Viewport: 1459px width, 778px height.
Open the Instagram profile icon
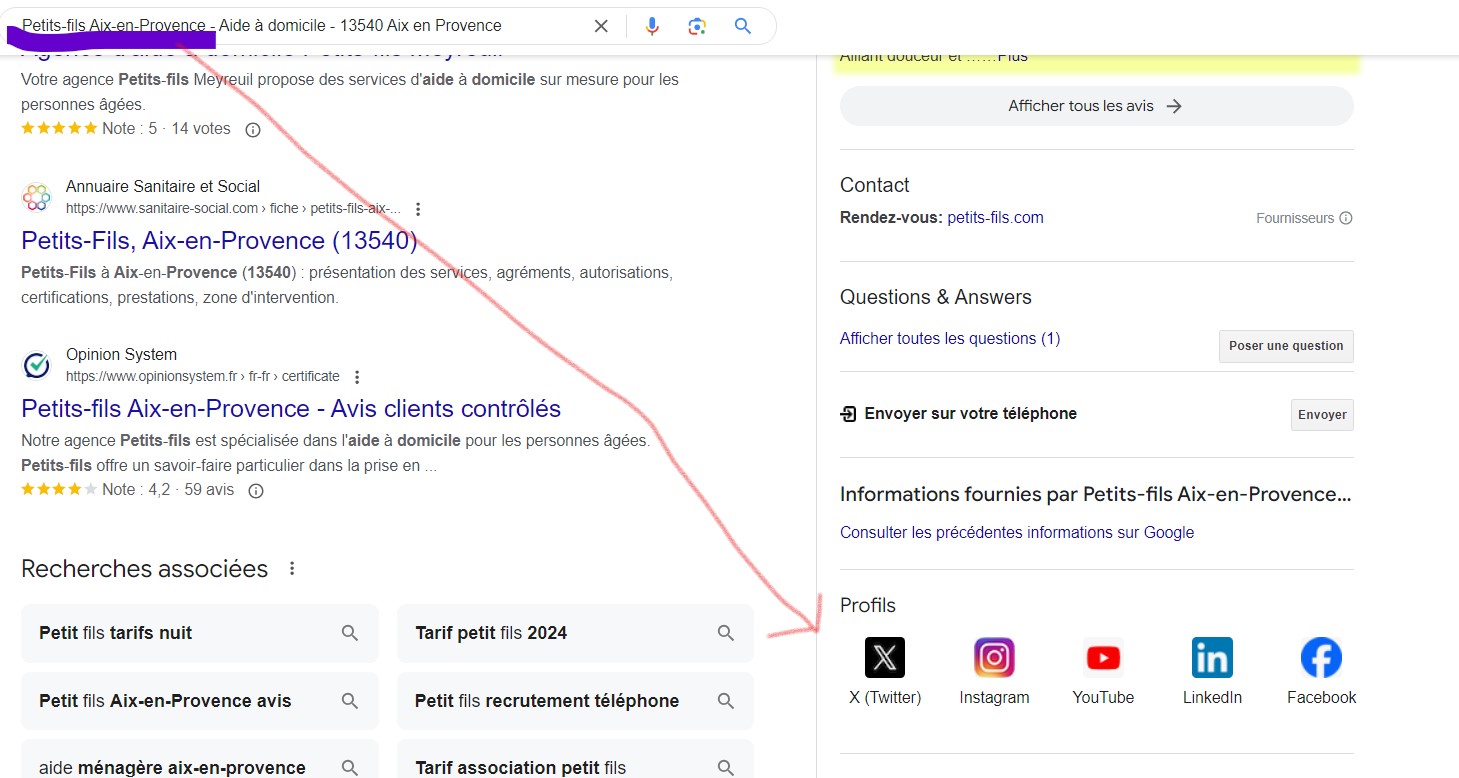(994, 658)
